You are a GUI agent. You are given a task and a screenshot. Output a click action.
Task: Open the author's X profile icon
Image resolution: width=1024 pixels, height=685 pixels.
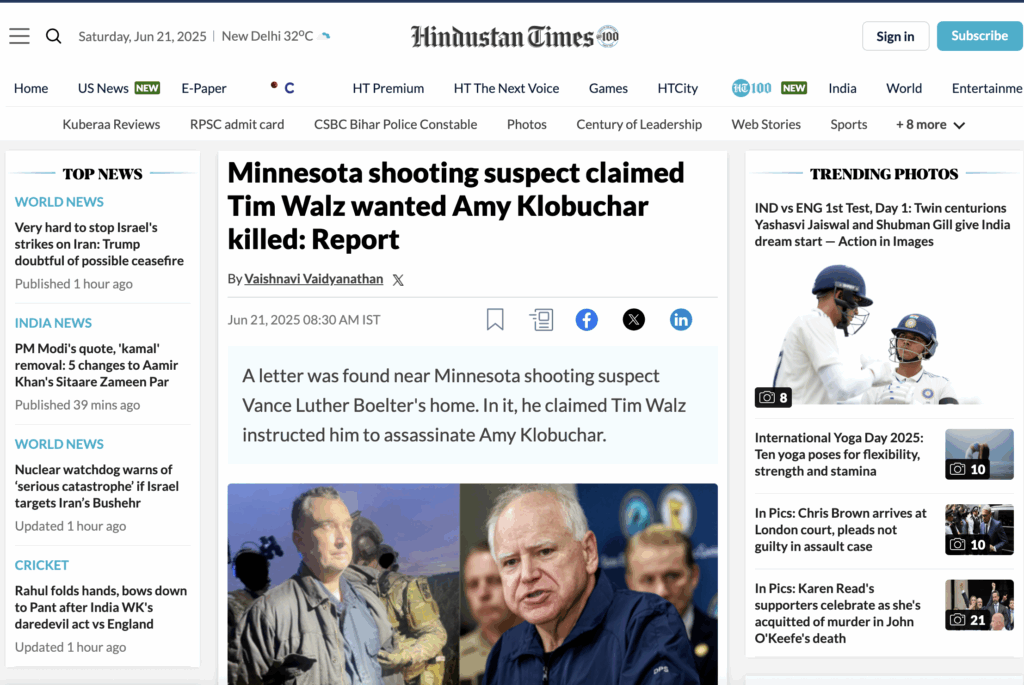(x=398, y=280)
